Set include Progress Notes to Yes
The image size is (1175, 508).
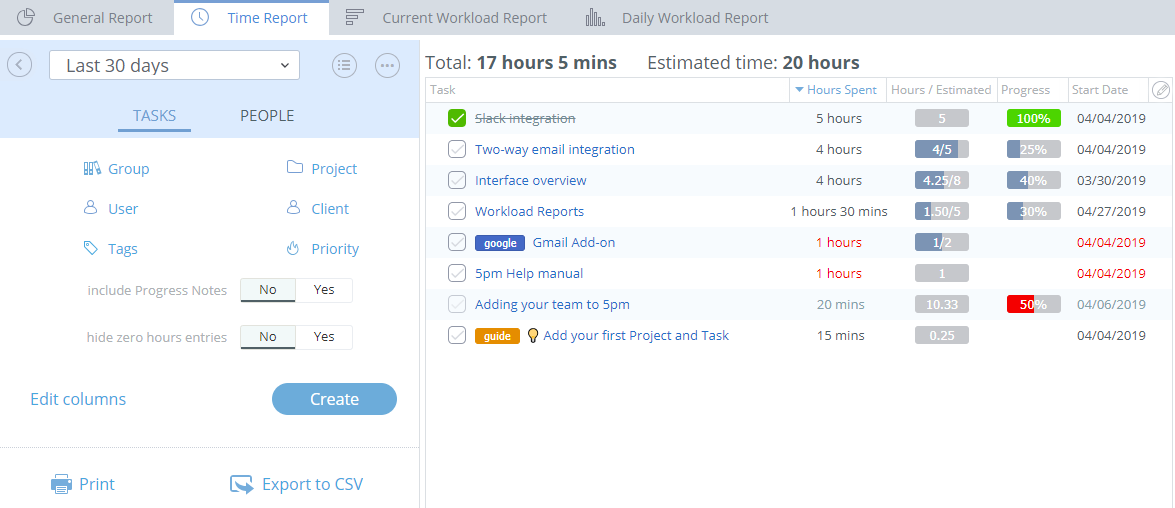324,290
